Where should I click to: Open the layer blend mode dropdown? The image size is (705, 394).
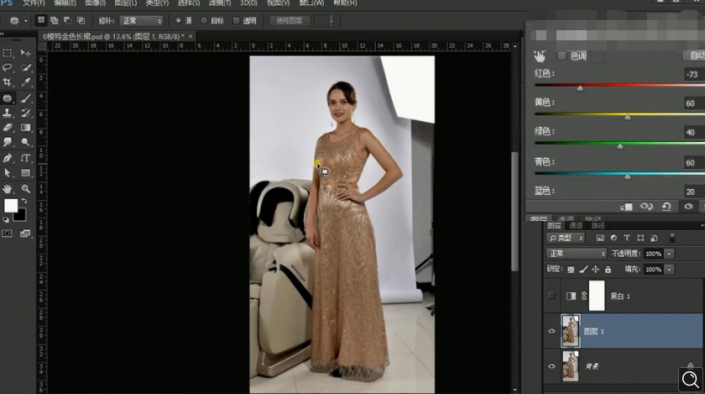click(576, 254)
